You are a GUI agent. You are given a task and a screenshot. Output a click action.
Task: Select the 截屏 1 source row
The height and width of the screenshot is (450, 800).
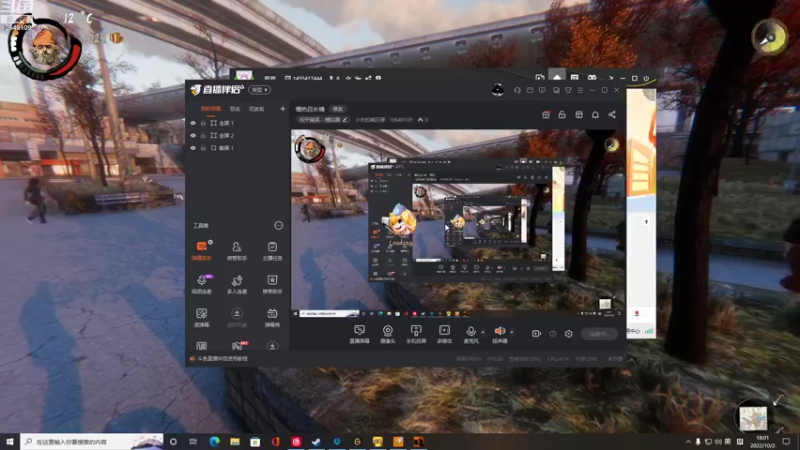tap(237, 148)
